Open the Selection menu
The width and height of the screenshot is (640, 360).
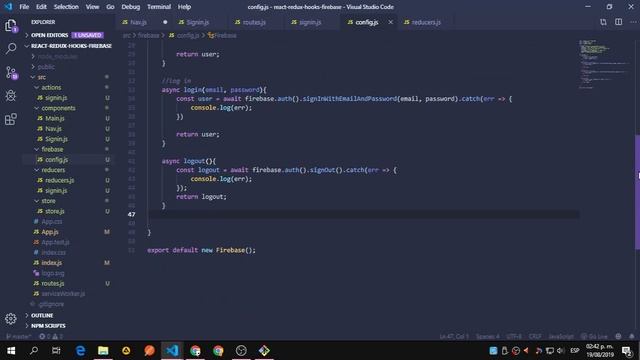coord(66,7)
